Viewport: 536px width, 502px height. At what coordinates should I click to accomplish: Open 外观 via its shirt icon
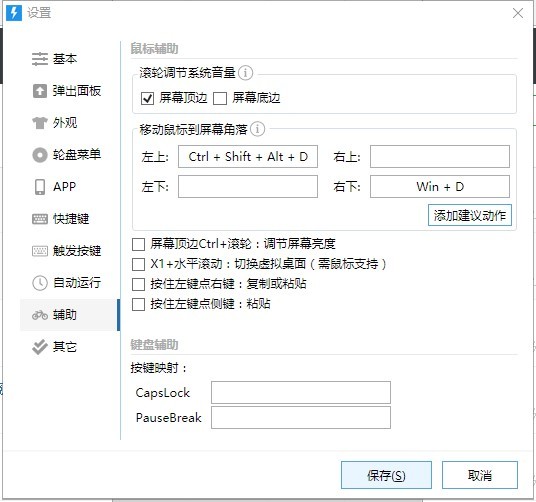40,123
